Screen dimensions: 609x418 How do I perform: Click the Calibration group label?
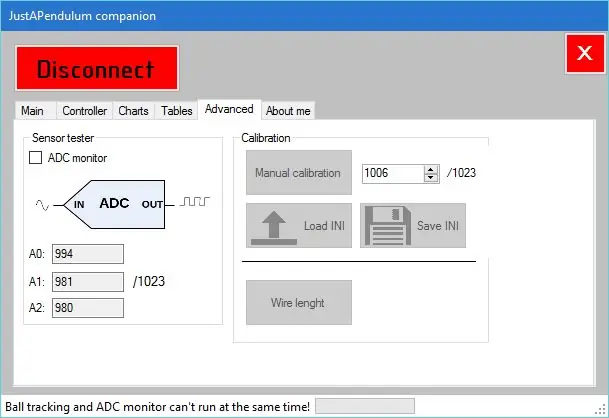[266, 138]
